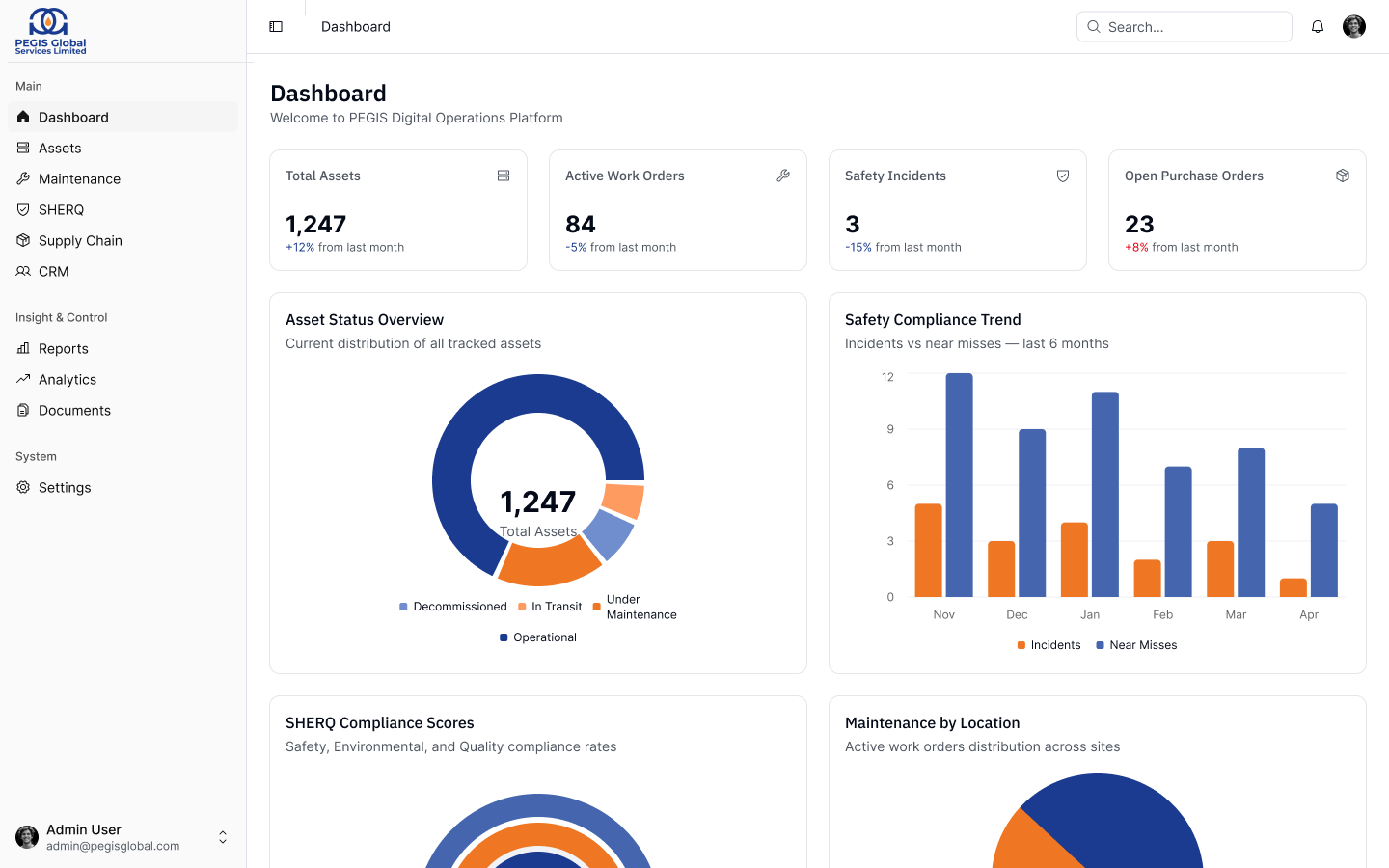The image size is (1389, 868).
Task: Focus the Search input field
Action: 1185,27
